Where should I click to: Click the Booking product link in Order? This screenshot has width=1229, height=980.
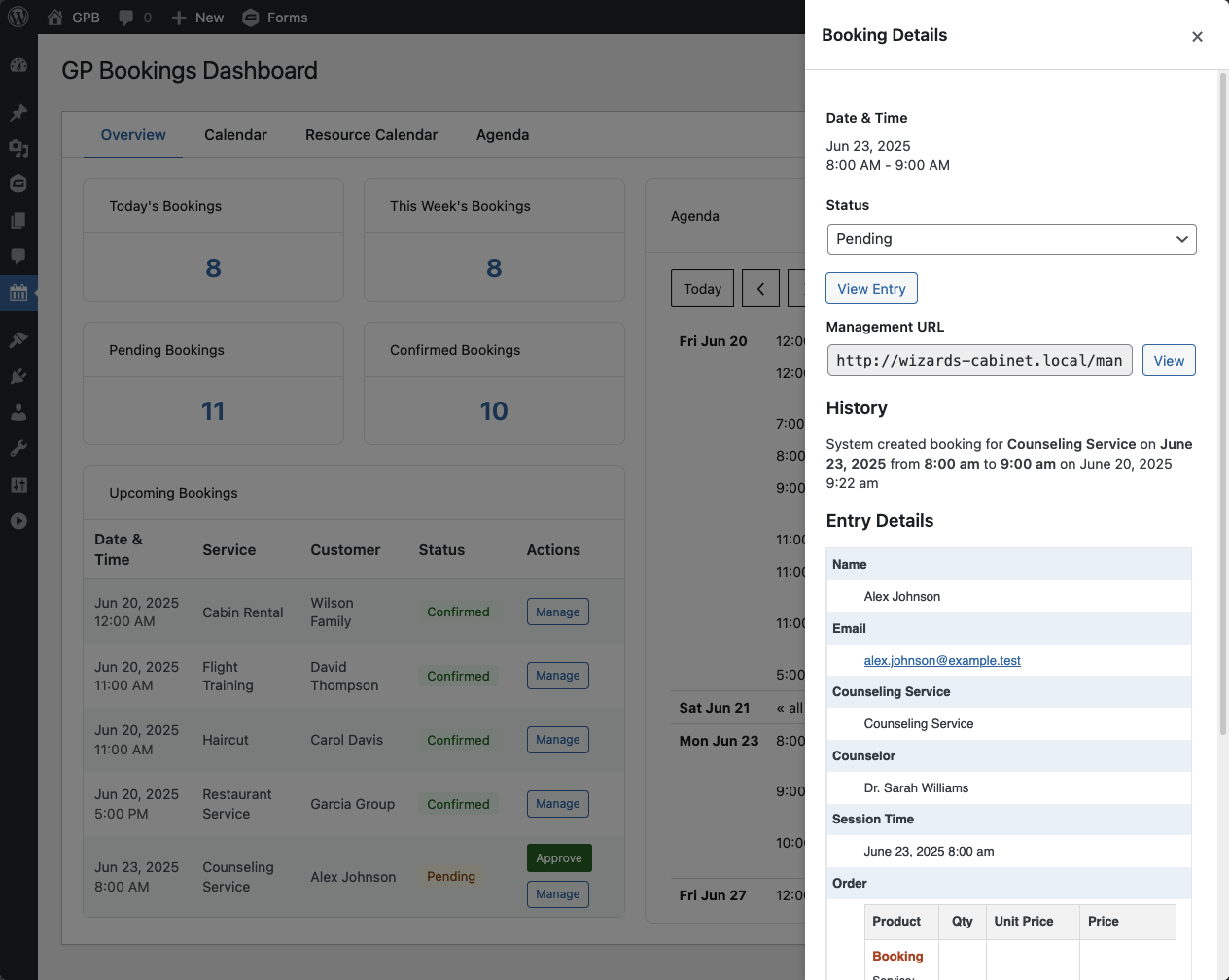pos(897,957)
